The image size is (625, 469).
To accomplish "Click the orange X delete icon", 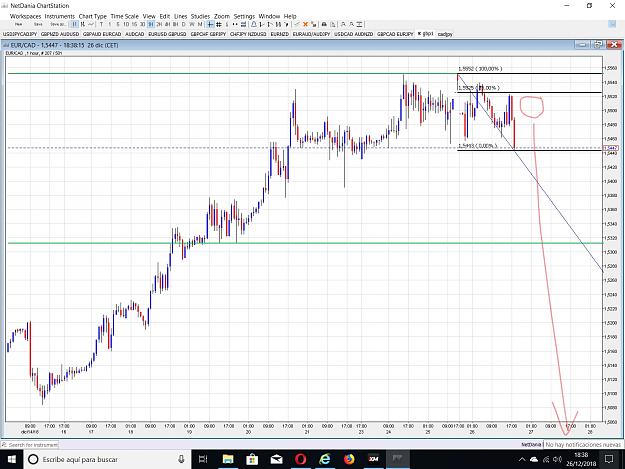I will point(305,24).
